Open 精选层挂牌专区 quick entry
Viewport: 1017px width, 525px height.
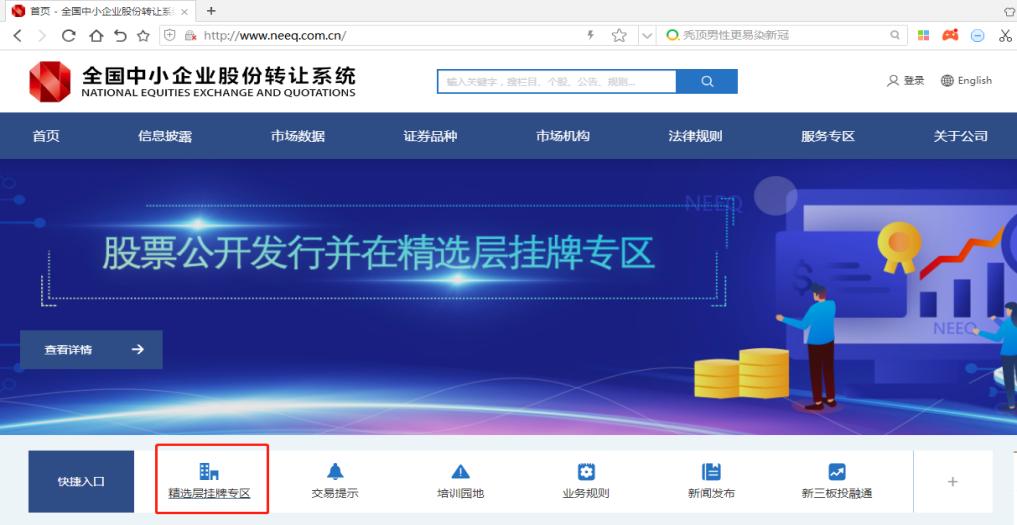[209, 493]
